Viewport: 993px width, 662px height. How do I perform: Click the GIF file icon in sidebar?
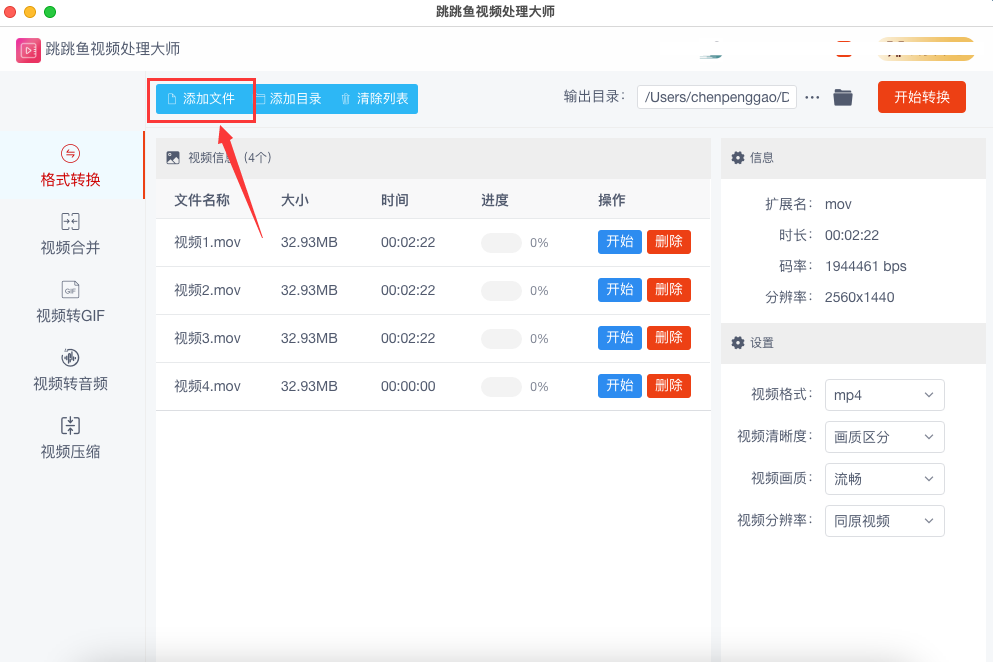pyautogui.click(x=70, y=290)
